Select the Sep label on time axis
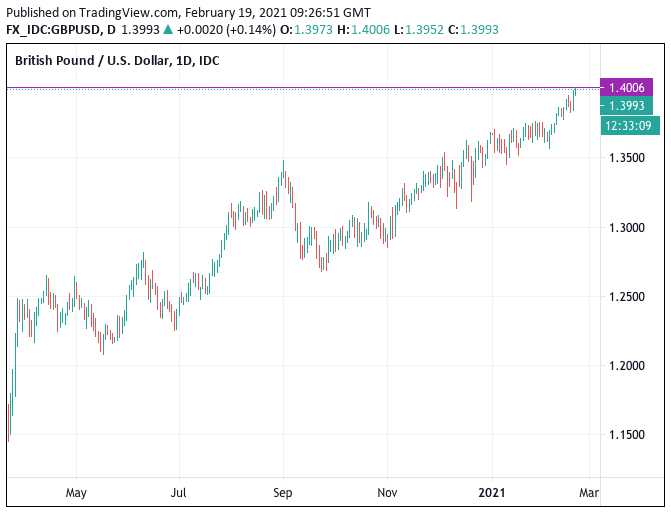The width and height of the screenshot is (671, 513). point(283,492)
